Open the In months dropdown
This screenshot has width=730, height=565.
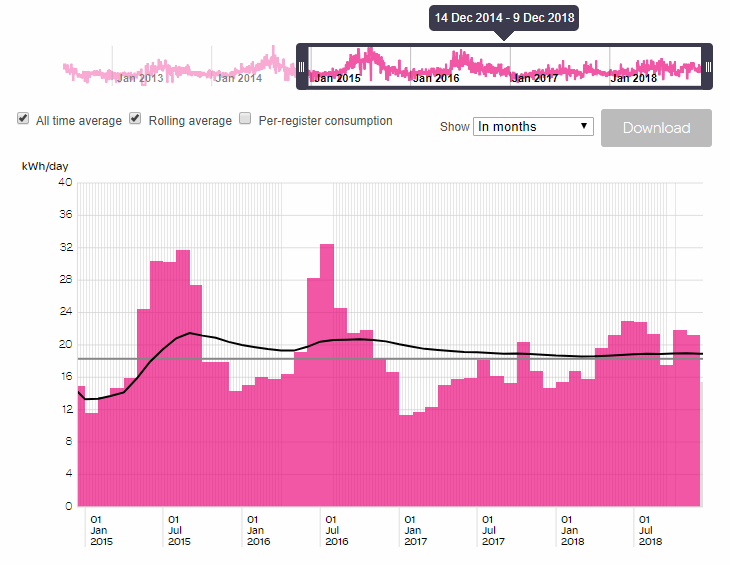534,127
